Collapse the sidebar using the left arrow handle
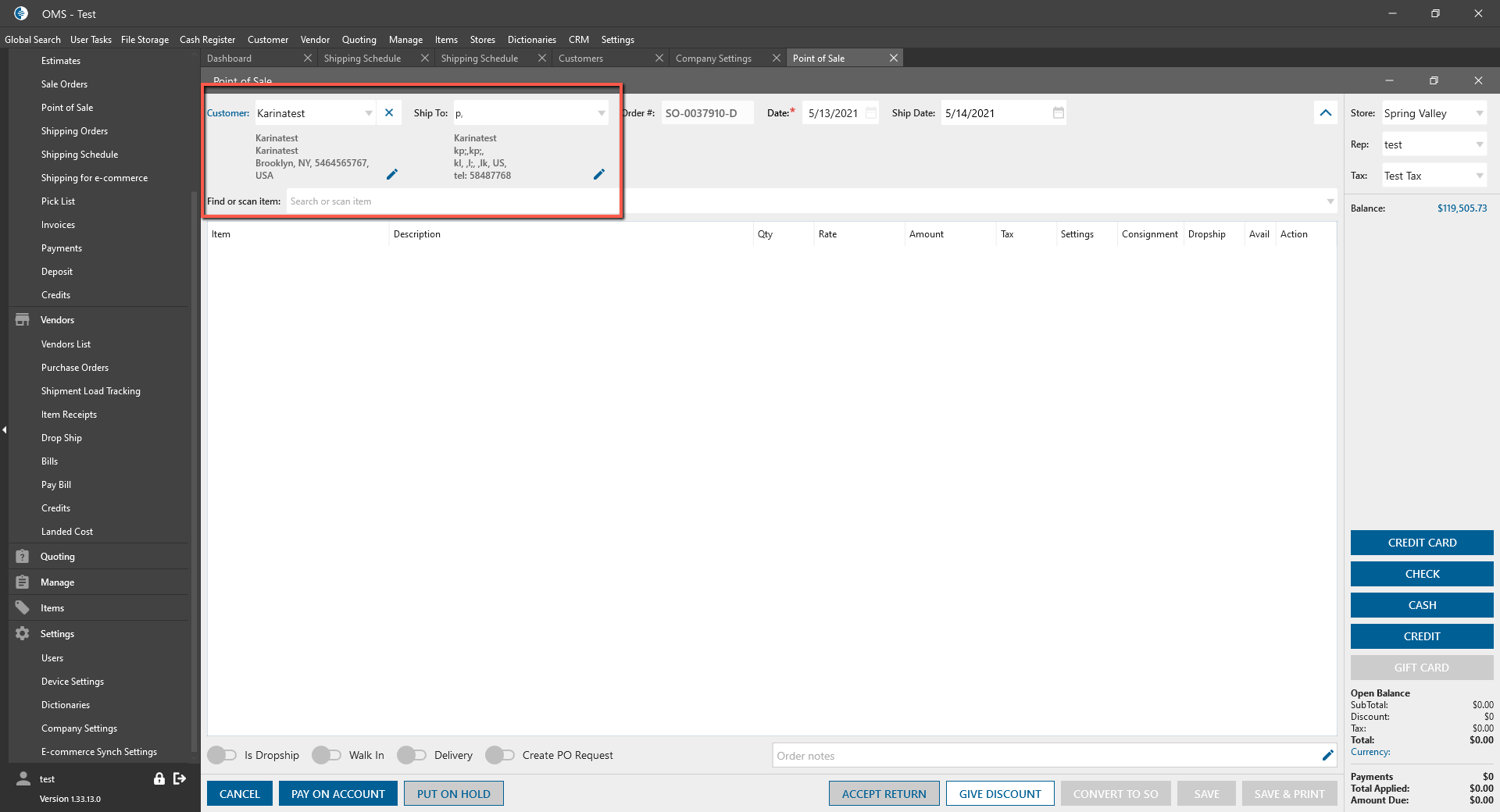 tap(4, 430)
